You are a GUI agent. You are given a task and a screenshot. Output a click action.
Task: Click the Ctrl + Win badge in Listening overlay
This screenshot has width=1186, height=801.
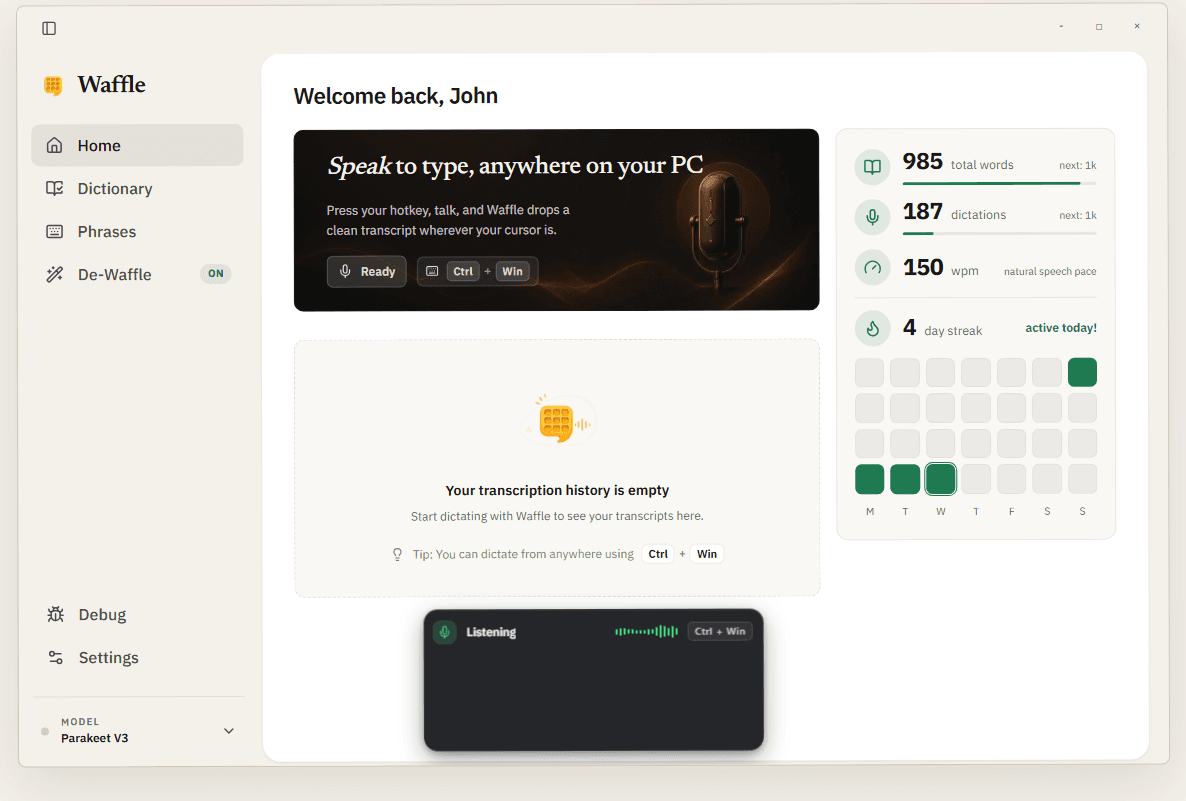coord(720,631)
